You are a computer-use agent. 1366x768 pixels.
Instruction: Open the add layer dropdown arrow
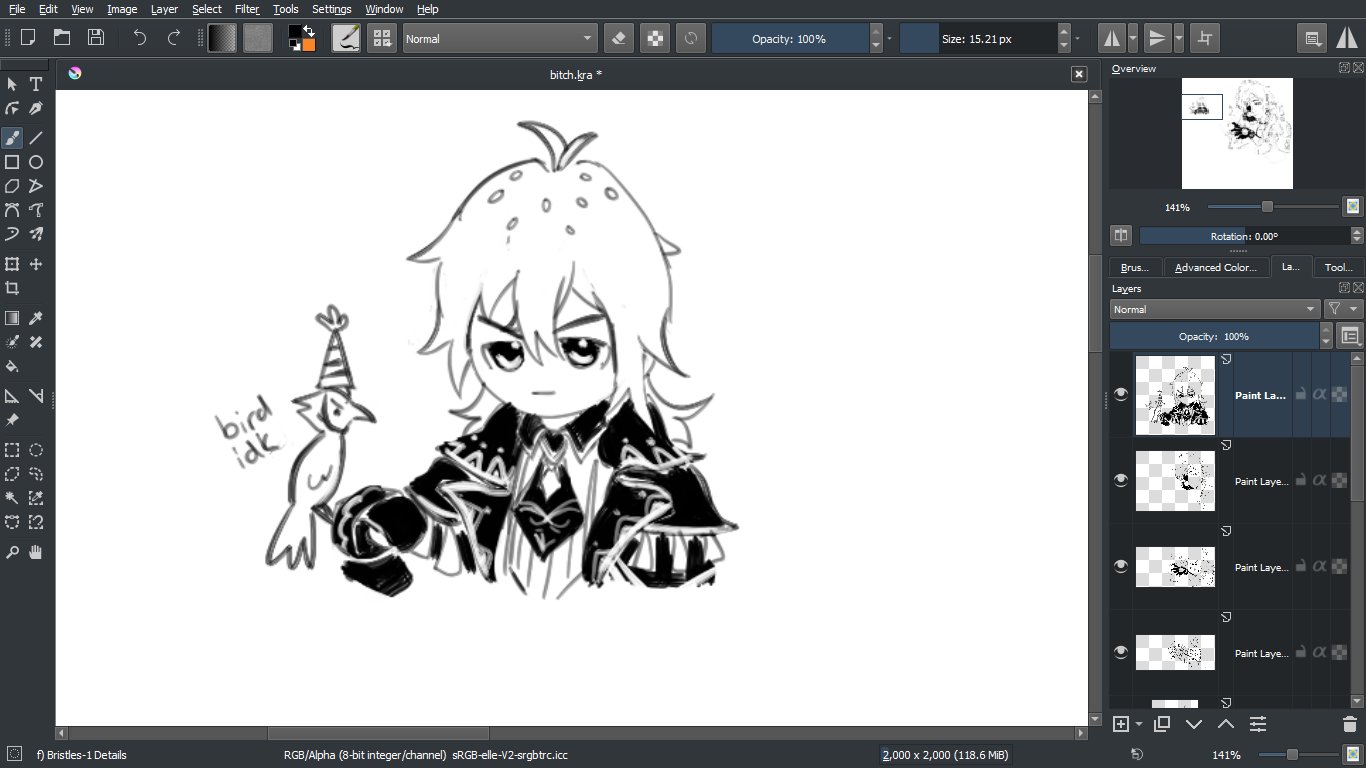click(x=1139, y=724)
